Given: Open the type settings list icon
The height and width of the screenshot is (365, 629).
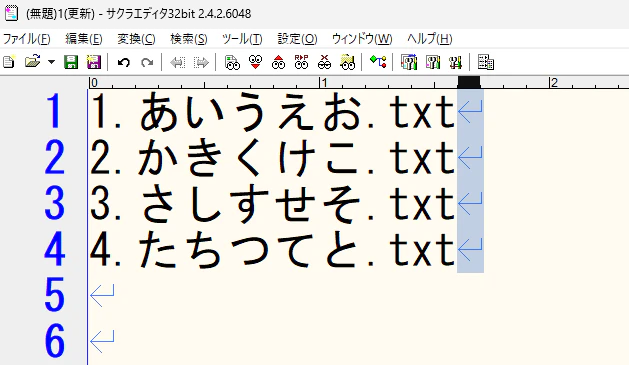Looking at the screenshot, I should click(409, 62).
